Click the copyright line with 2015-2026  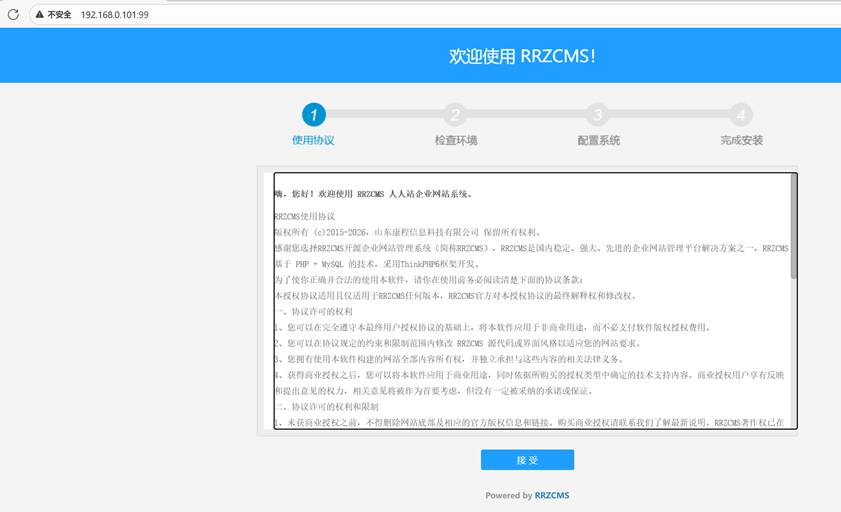click(409, 232)
